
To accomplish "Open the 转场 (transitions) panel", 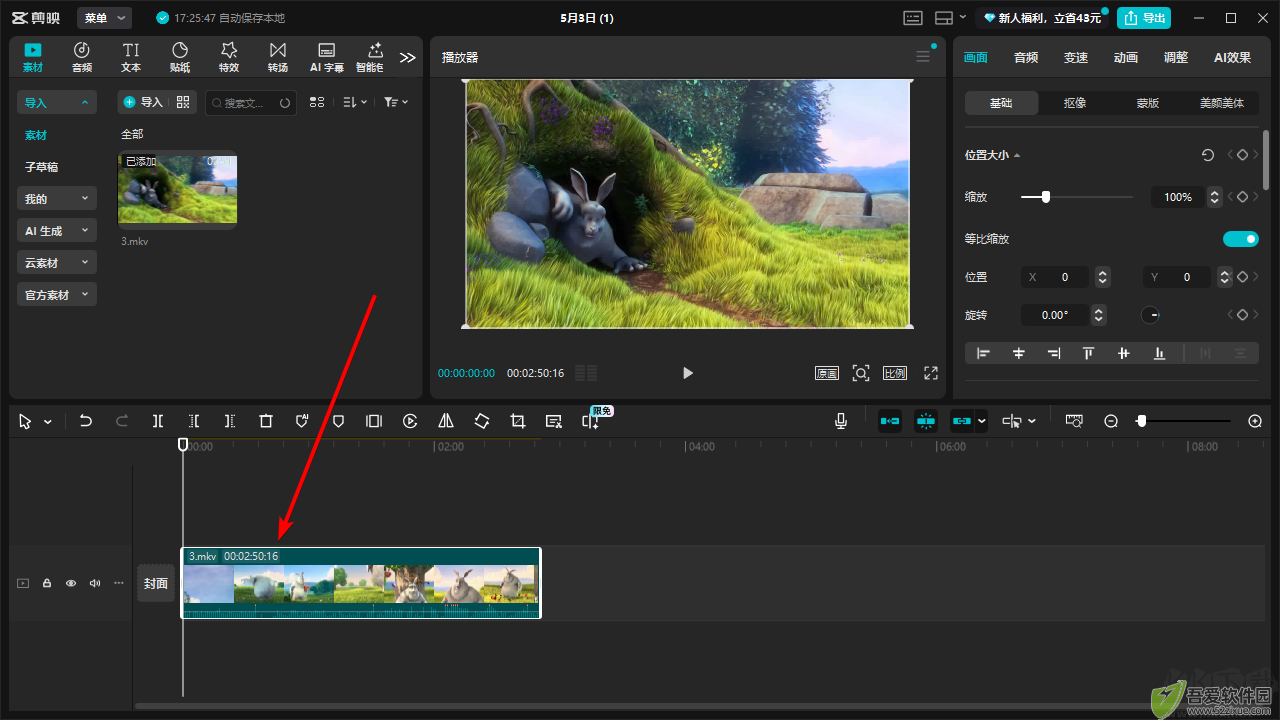I will [278, 57].
